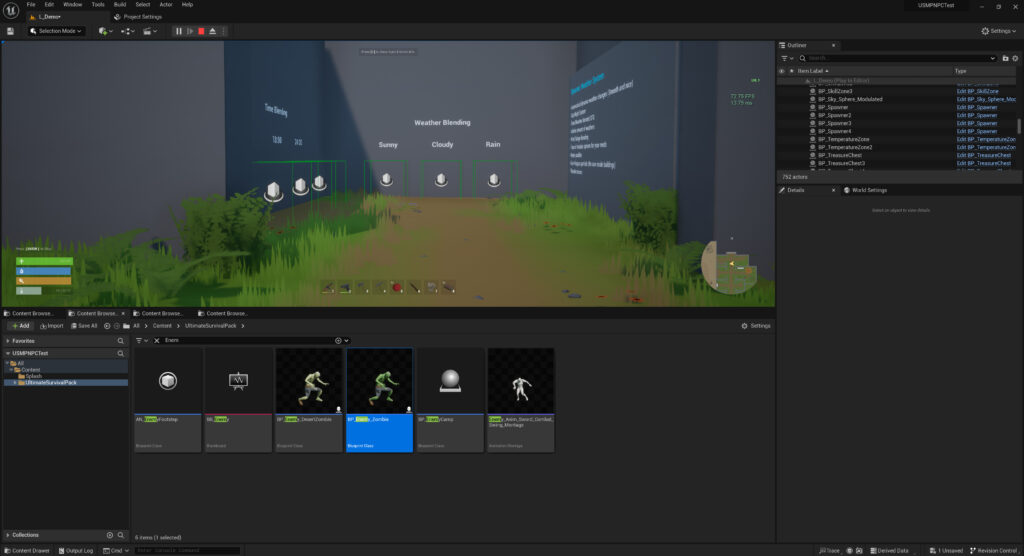Viewport: 1024px width, 556px height.
Task: Open the asset filter dropdown
Action: point(142,341)
